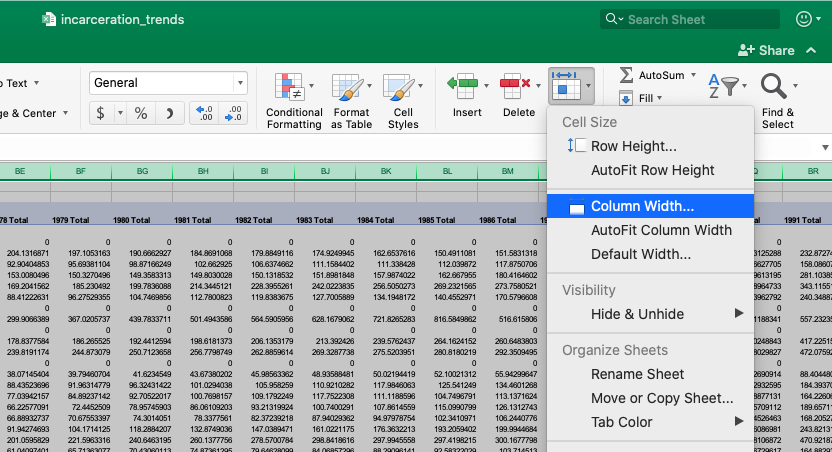Expand the Find & Select dropdown arrow
This screenshot has width=832, height=452.
point(795,85)
